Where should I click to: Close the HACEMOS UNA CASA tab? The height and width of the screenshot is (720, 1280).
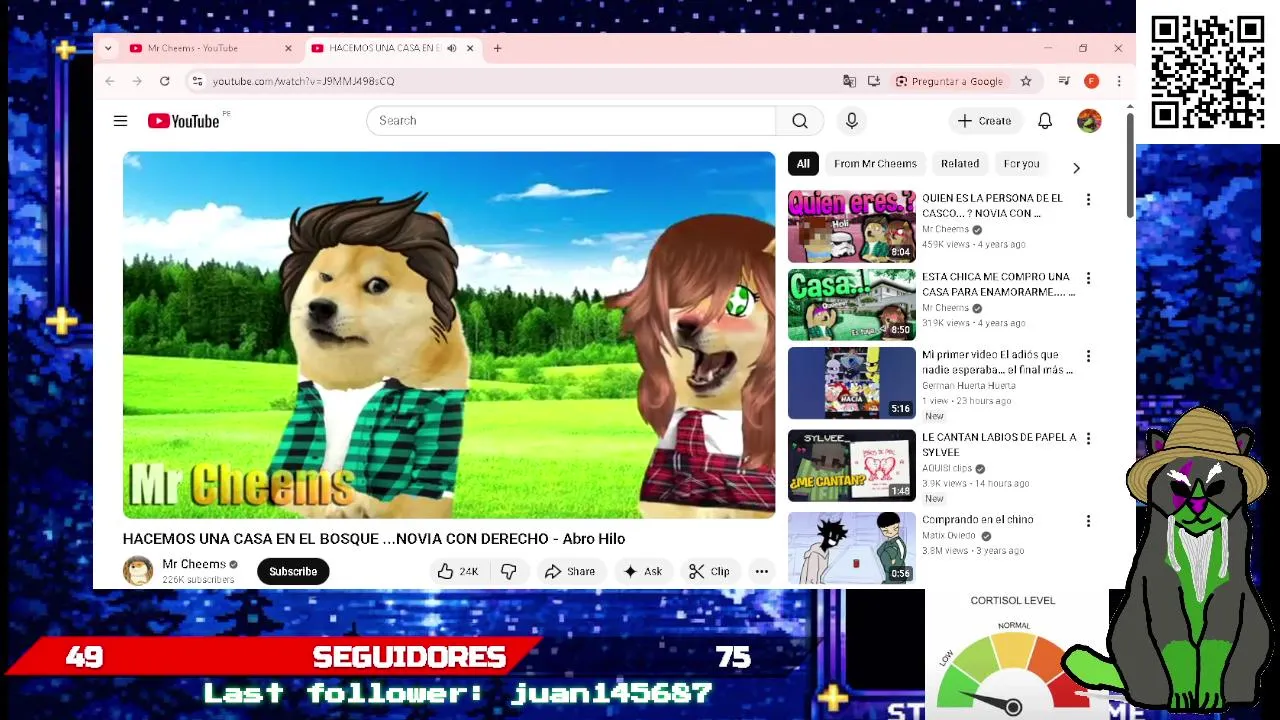point(470,48)
